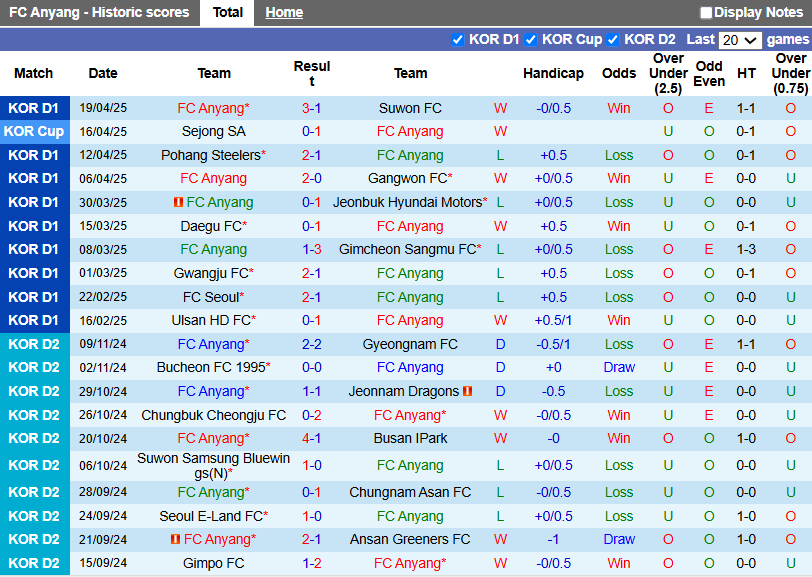The image size is (812, 577).
Task: Open Chungbuk Cheongju FC team link
Action: pos(213,415)
